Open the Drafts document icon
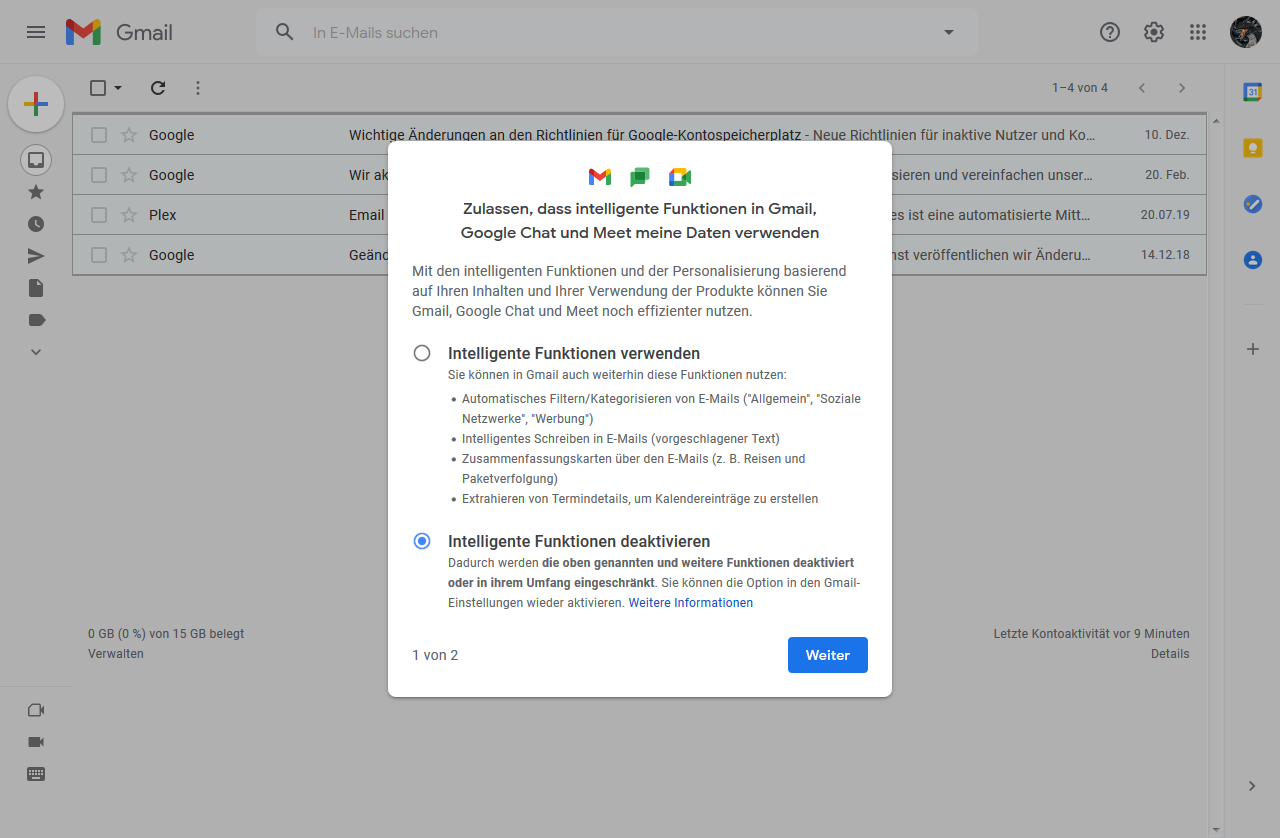 [x=36, y=288]
